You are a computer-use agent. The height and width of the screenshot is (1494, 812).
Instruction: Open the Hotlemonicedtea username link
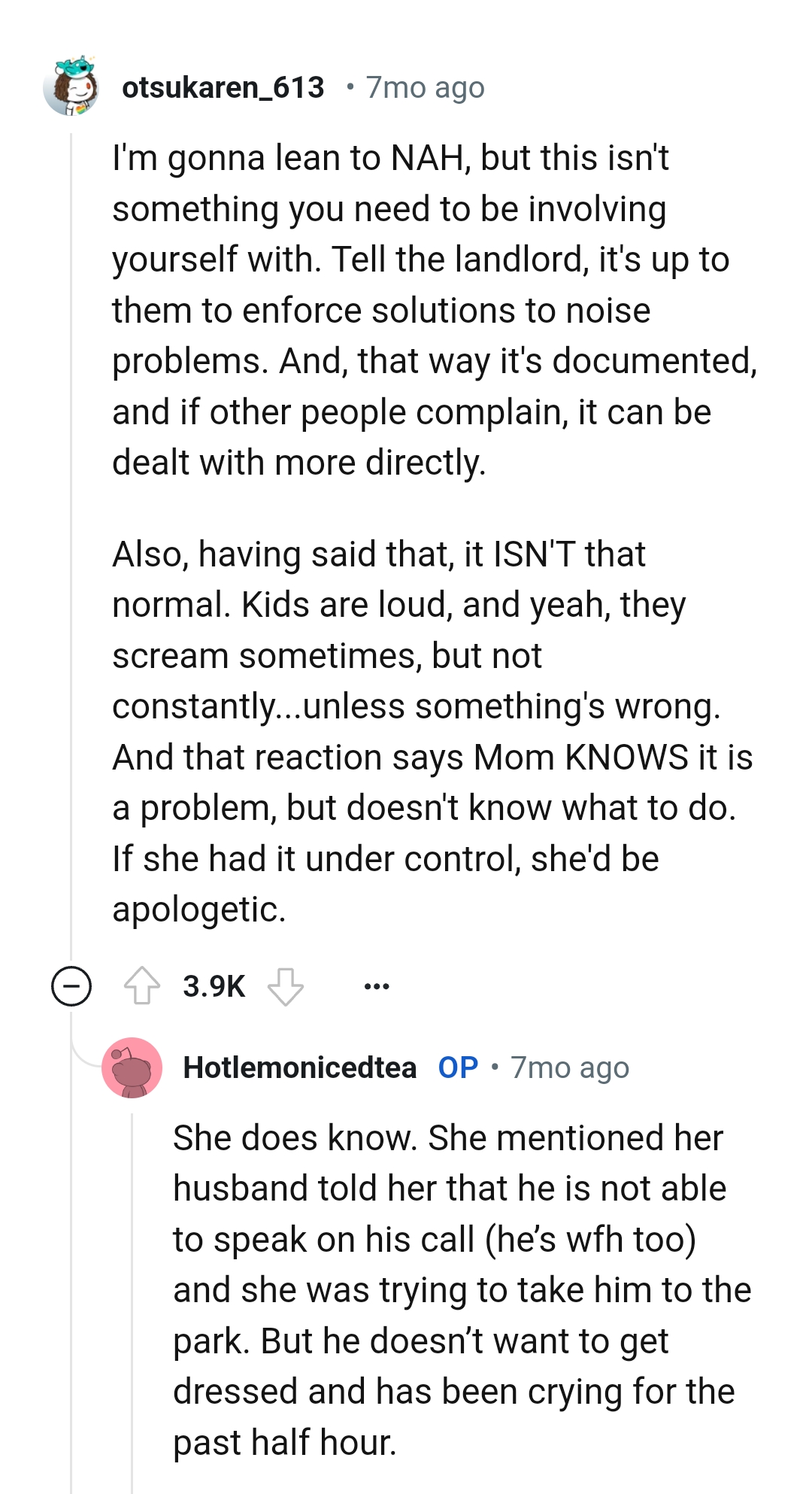[299, 1067]
